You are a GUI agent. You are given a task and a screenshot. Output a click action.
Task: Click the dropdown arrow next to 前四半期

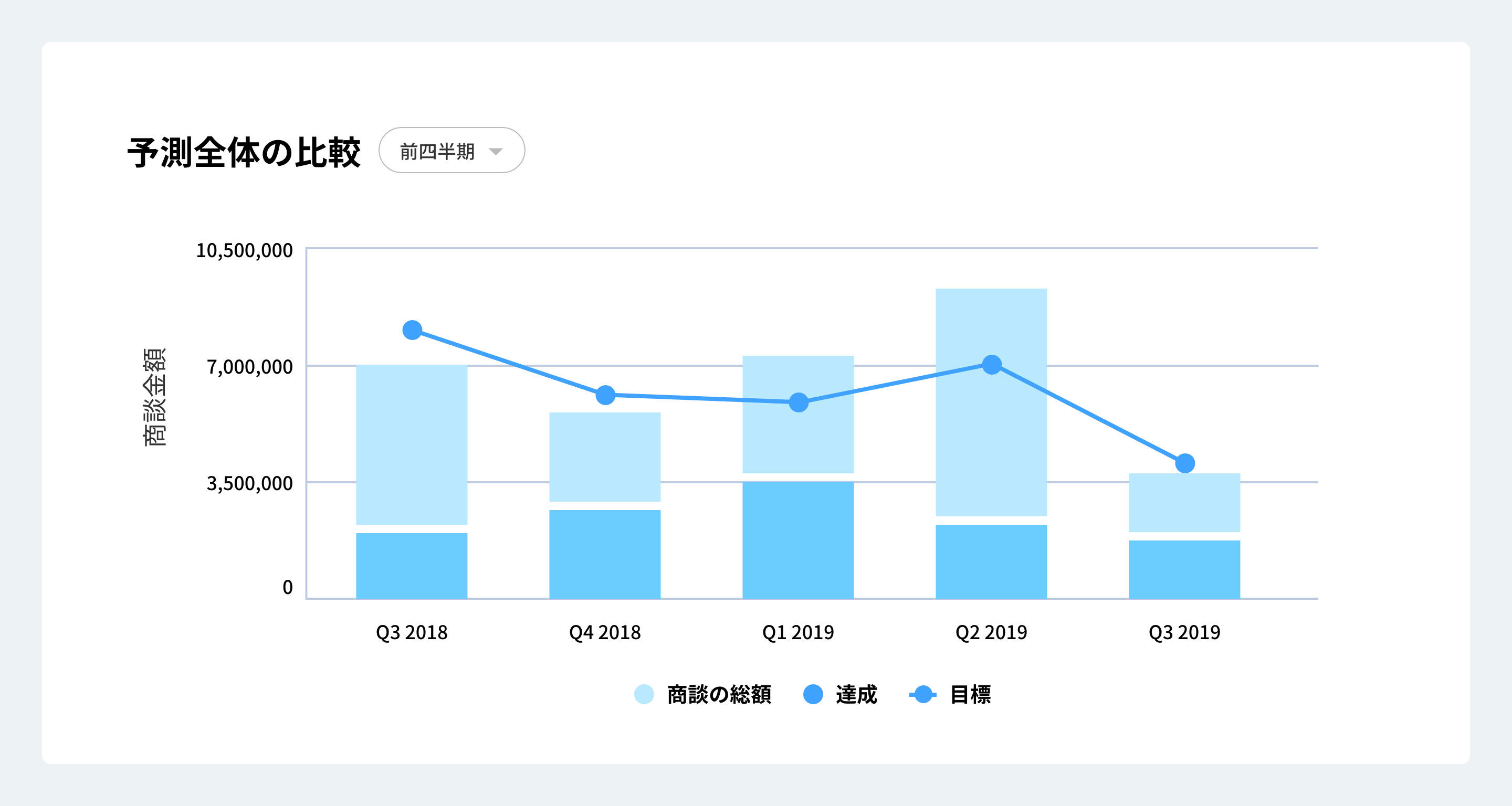(496, 152)
